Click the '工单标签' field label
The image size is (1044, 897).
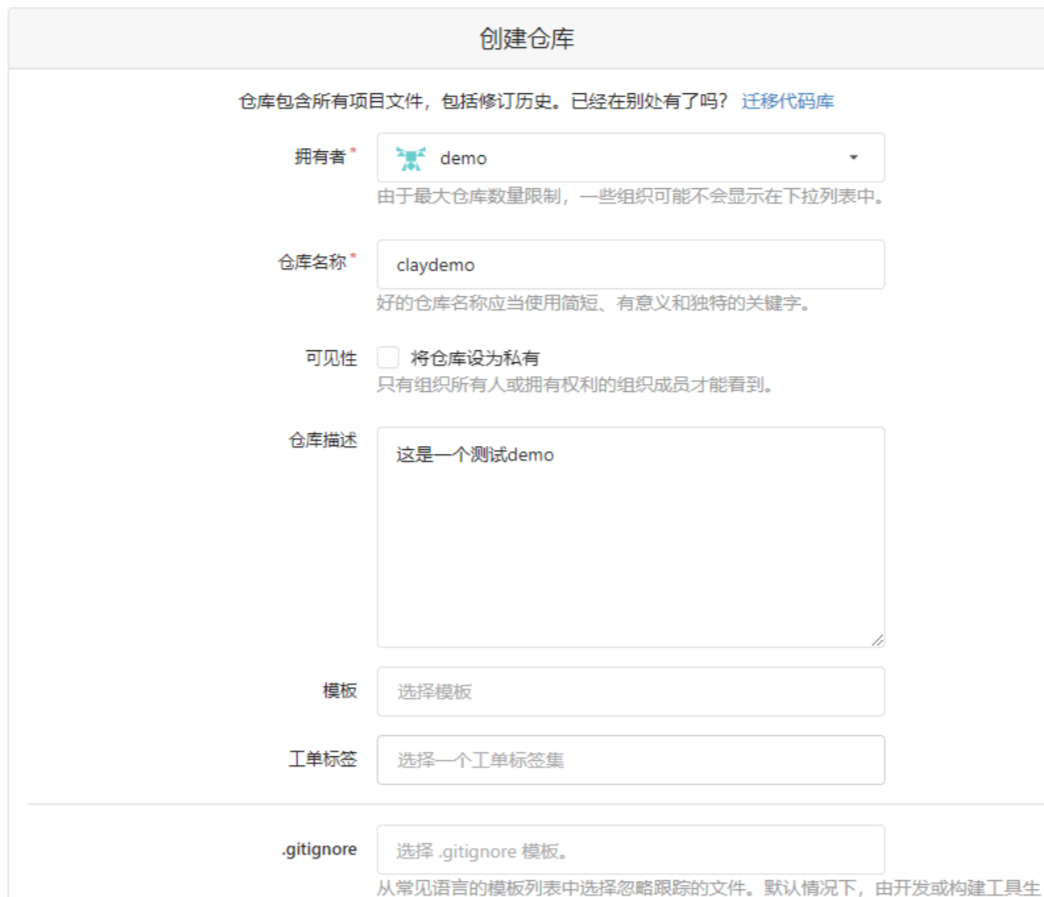322,759
